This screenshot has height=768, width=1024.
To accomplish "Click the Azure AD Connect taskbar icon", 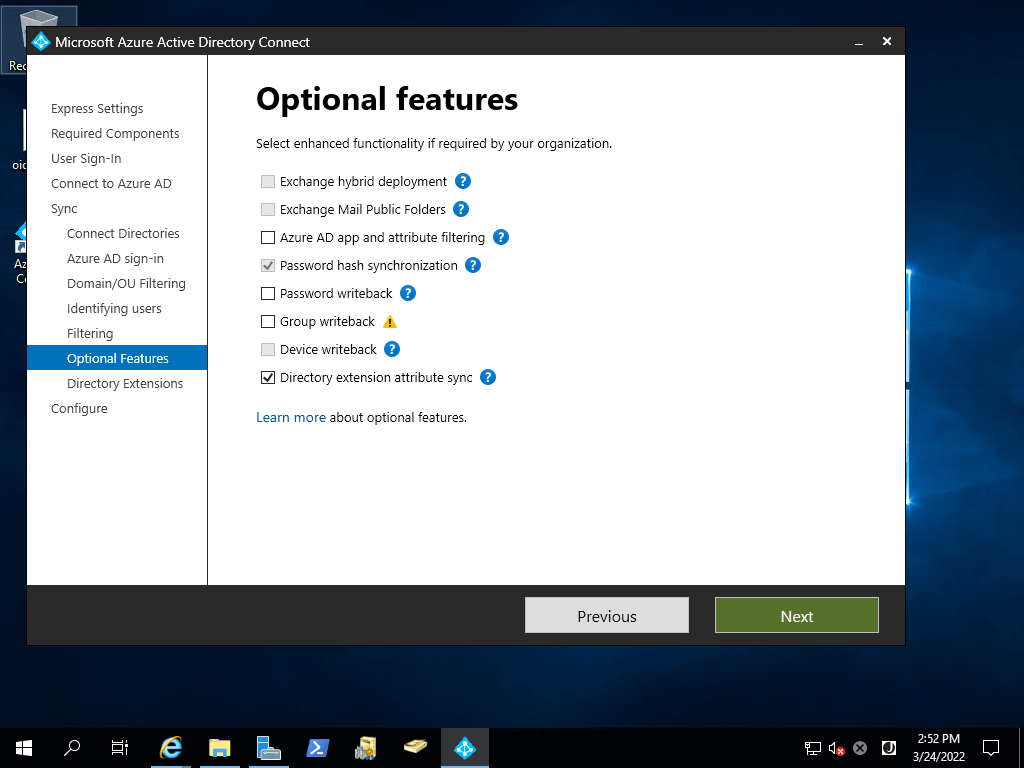I will (464, 748).
